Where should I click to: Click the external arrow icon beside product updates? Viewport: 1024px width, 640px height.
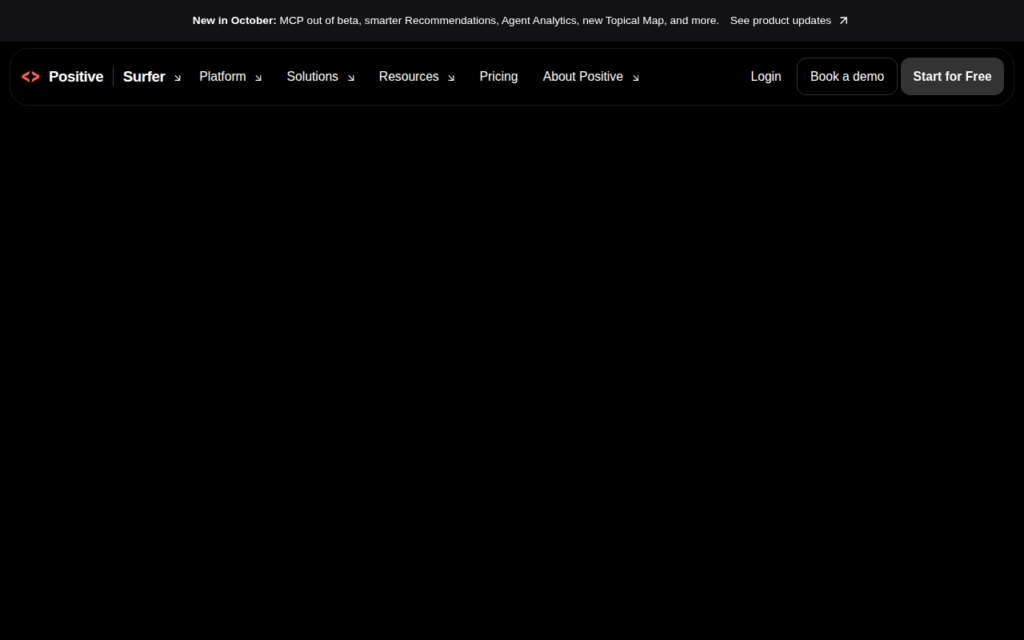click(843, 21)
